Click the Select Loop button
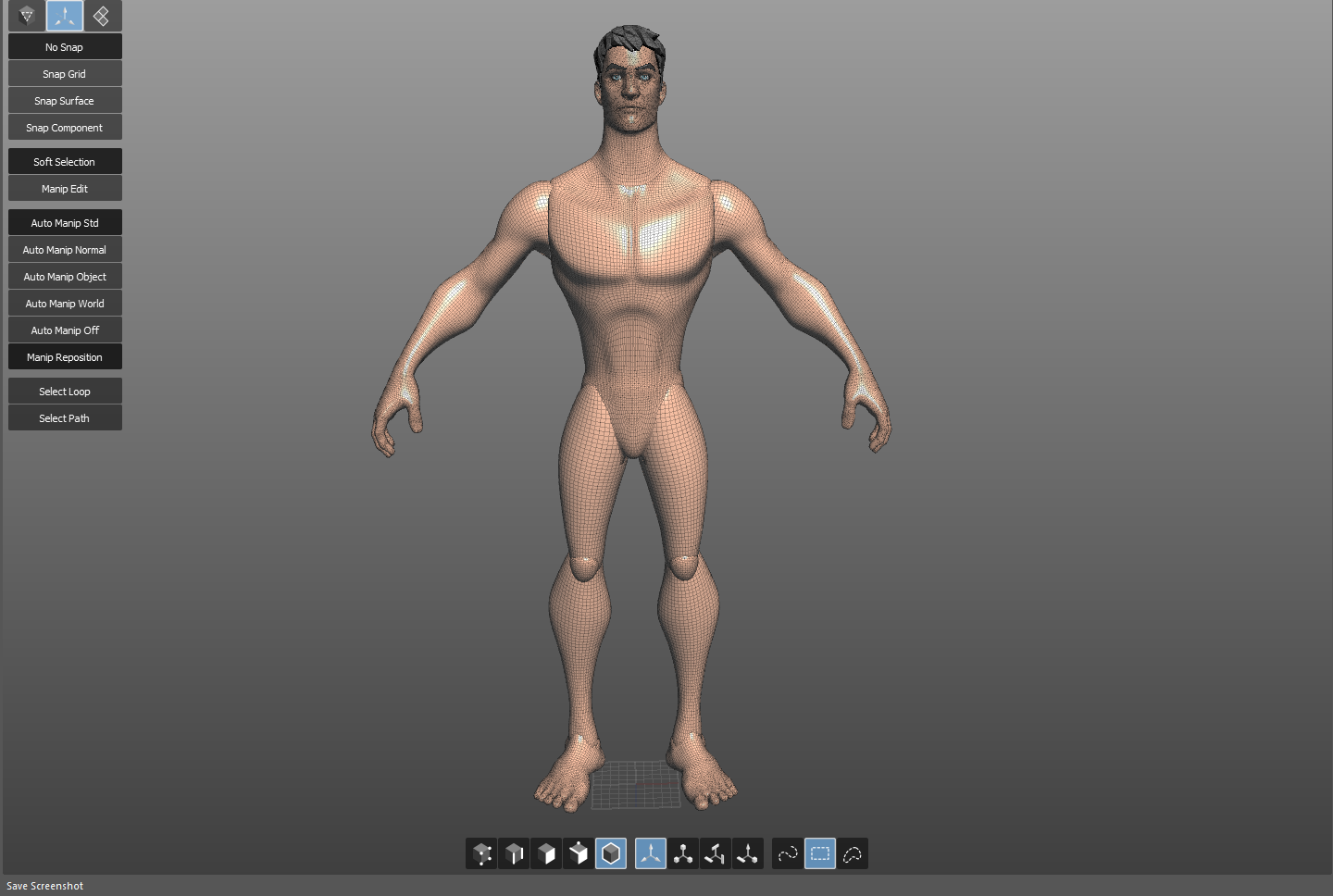Screen dimensions: 1333x896 (x=65, y=392)
